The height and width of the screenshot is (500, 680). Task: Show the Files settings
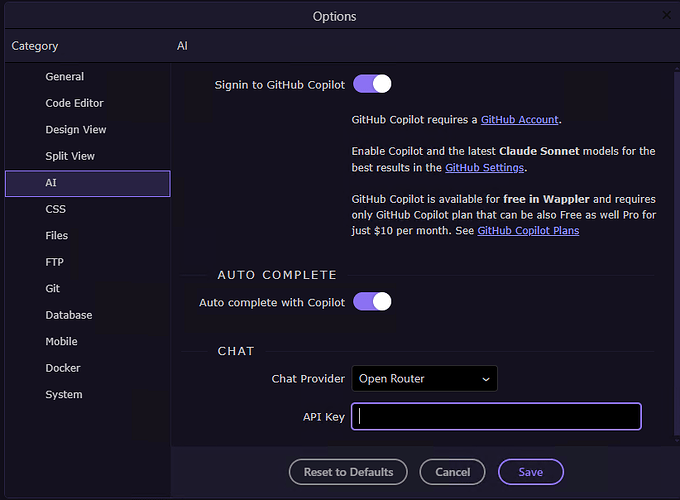[x=88, y=236]
